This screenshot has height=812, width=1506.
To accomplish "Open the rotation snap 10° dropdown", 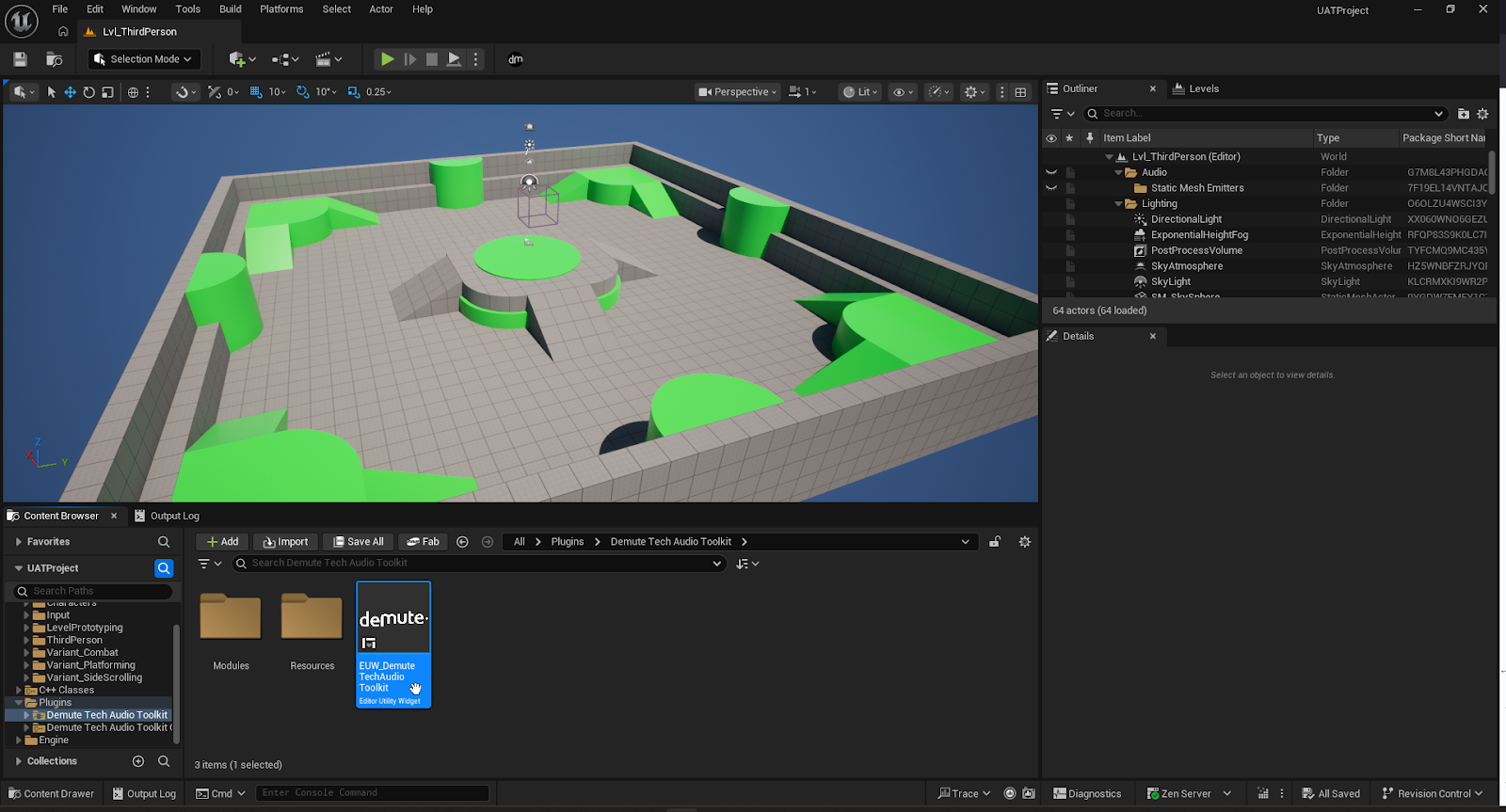I will (x=327, y=92).
